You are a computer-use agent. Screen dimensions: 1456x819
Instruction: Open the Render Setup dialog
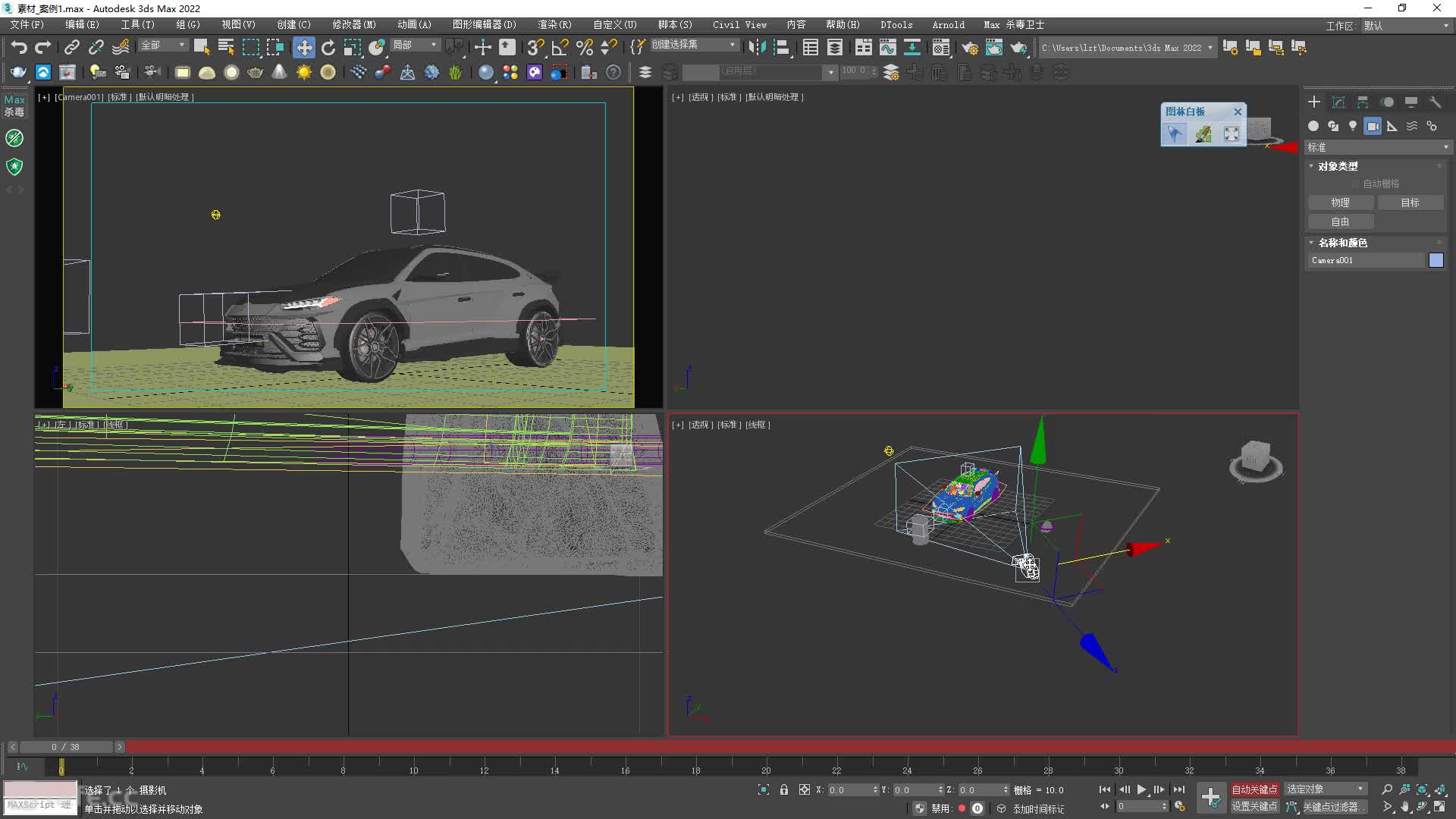coord(970,48)
